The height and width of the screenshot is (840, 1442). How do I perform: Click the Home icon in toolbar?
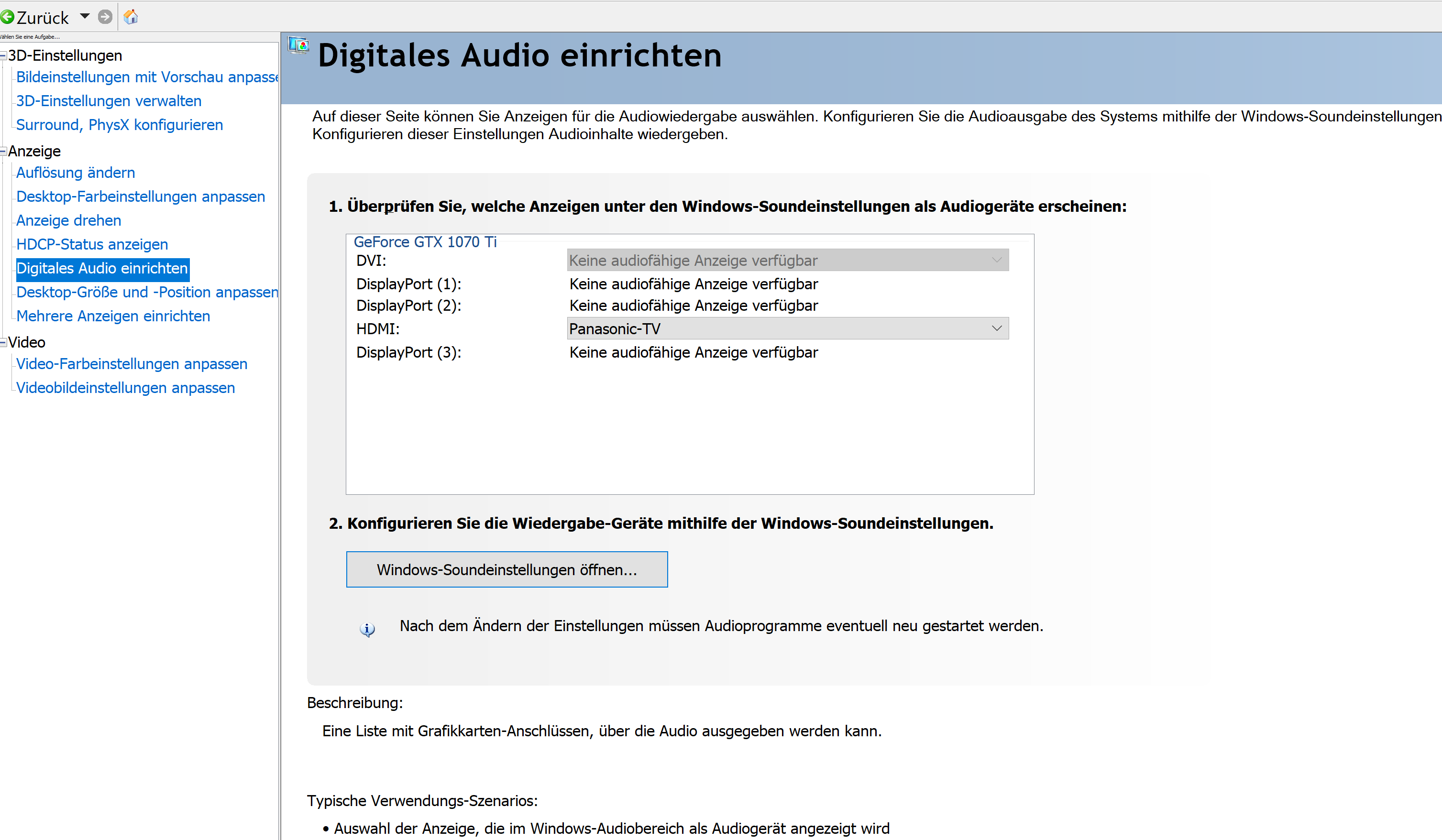(131, 17)
